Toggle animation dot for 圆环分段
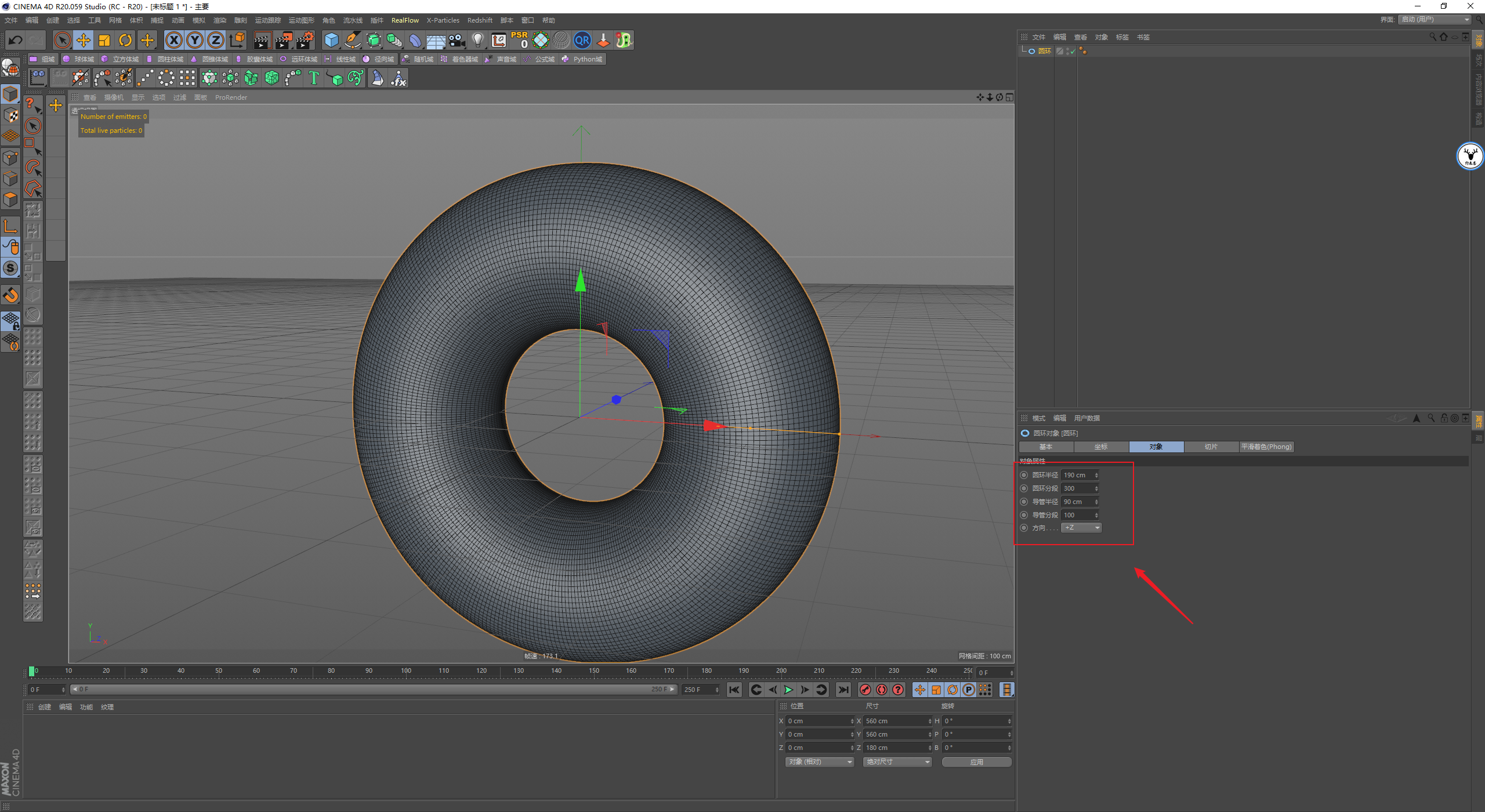This screenshot has width=1485, height=812. tap(1024, 488)
